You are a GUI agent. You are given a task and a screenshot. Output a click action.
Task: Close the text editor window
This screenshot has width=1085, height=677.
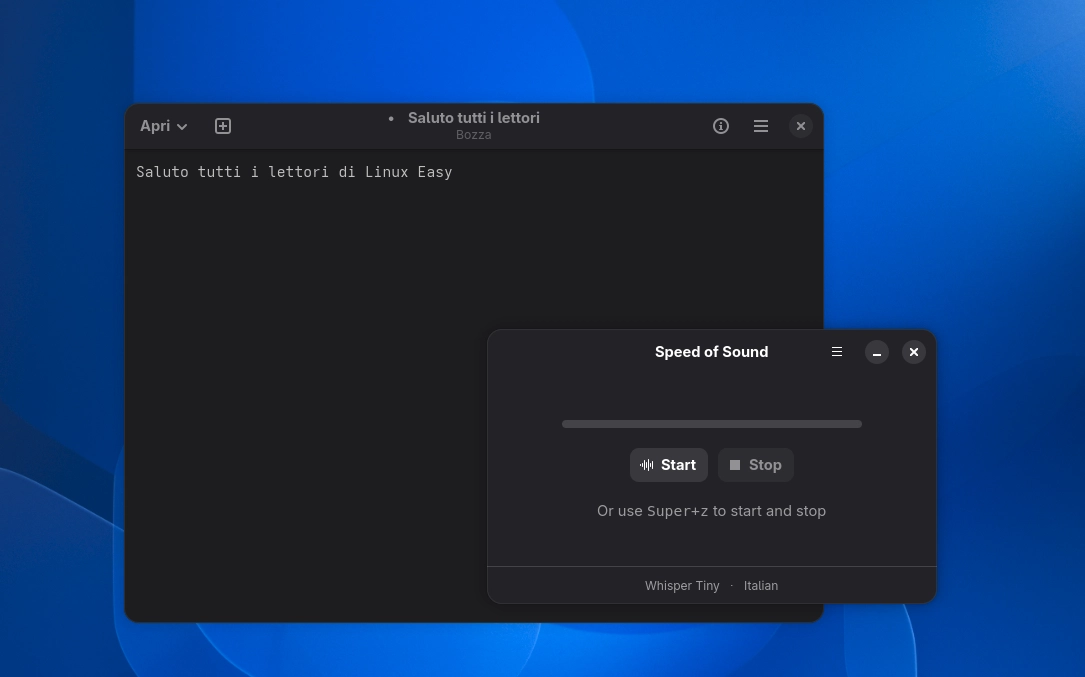pyautogui.click(x=801, y=126)
